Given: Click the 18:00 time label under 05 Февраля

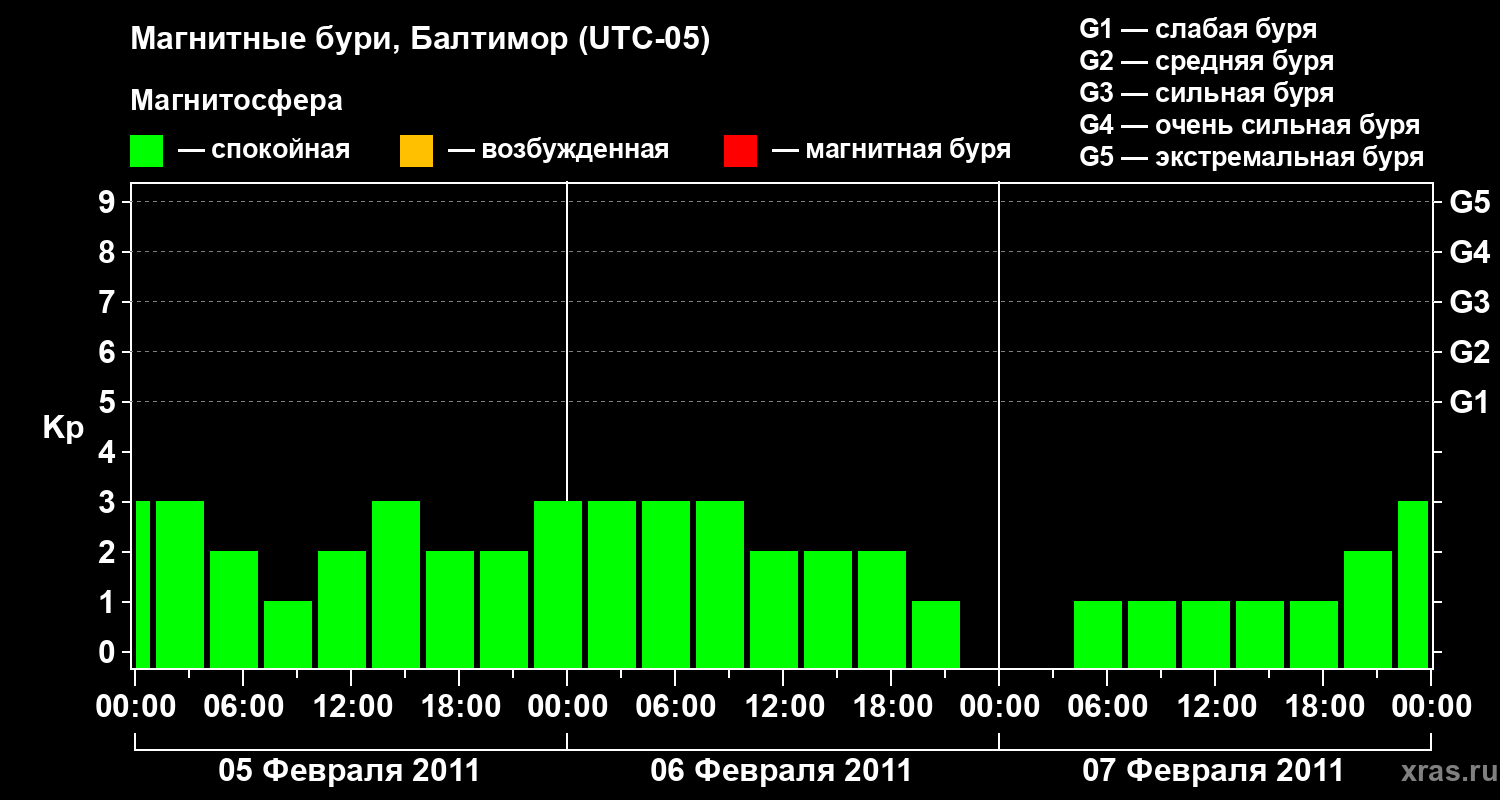Looking at the screenshot, I should (459, 707).
